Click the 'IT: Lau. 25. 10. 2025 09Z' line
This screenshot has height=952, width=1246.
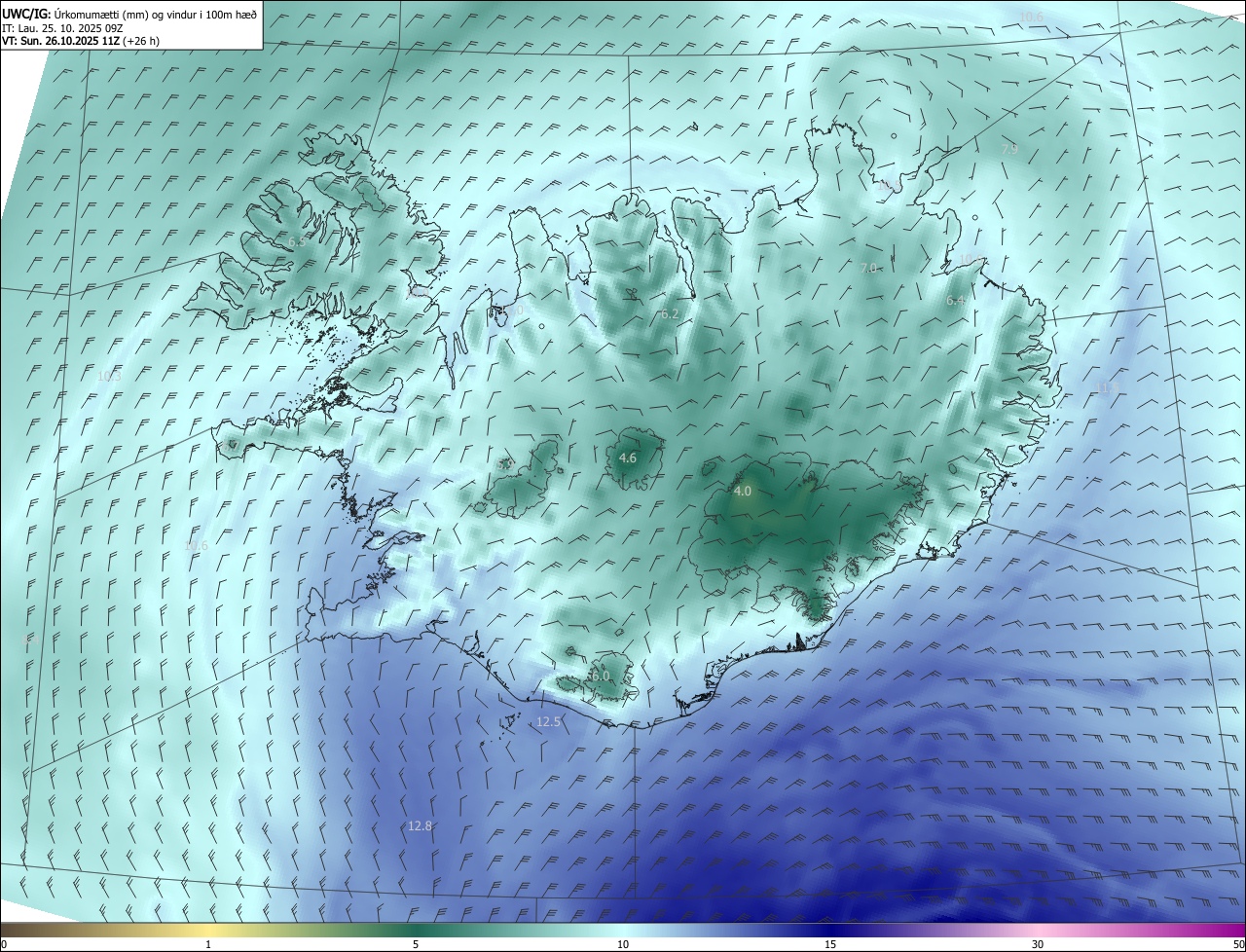pyautogui.click(x=61, y=28)
